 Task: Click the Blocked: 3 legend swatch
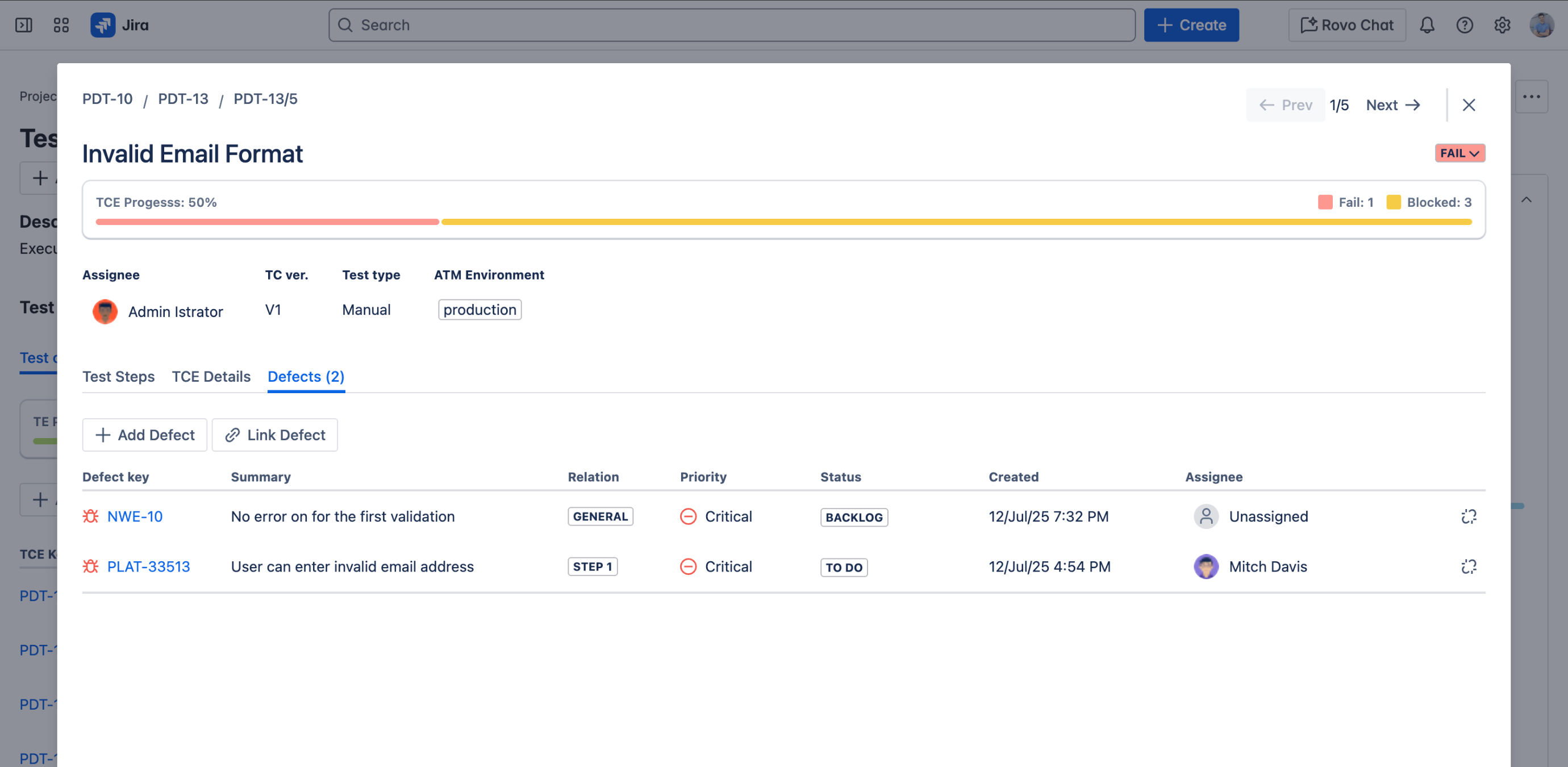pos(1393,202)
